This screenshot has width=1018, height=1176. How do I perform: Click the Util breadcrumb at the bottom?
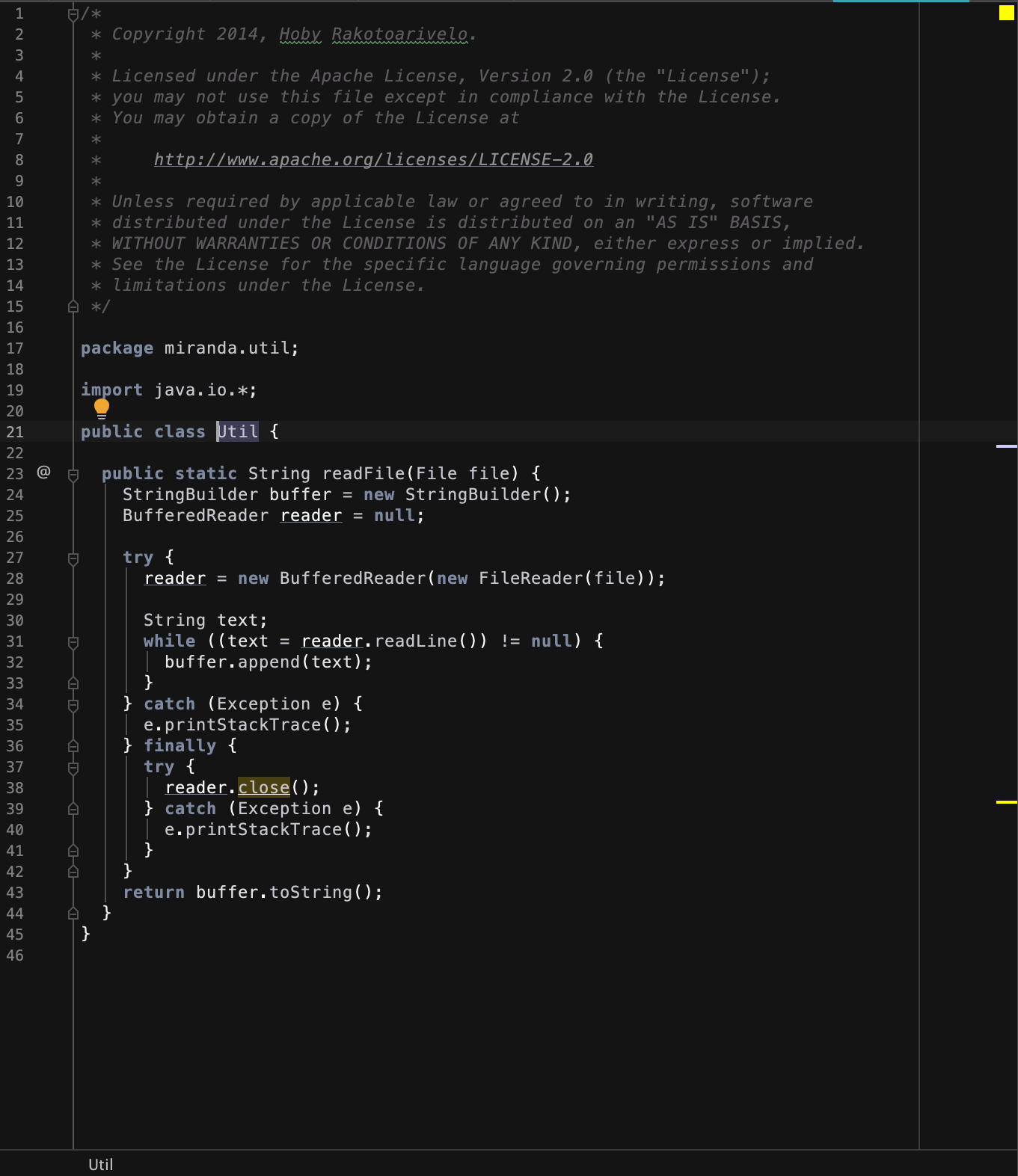point(101,1164)
